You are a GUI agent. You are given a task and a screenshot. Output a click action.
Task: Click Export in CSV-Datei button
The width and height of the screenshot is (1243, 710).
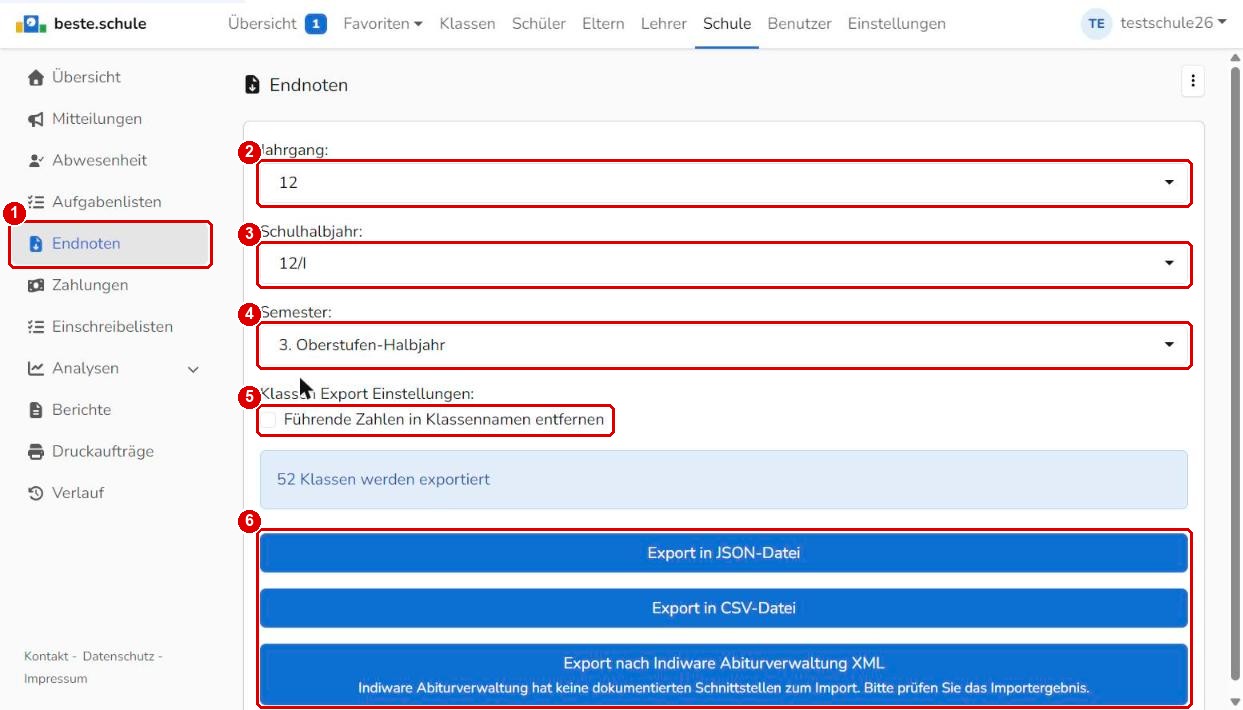pyautogui.click(x=724, y=608)
